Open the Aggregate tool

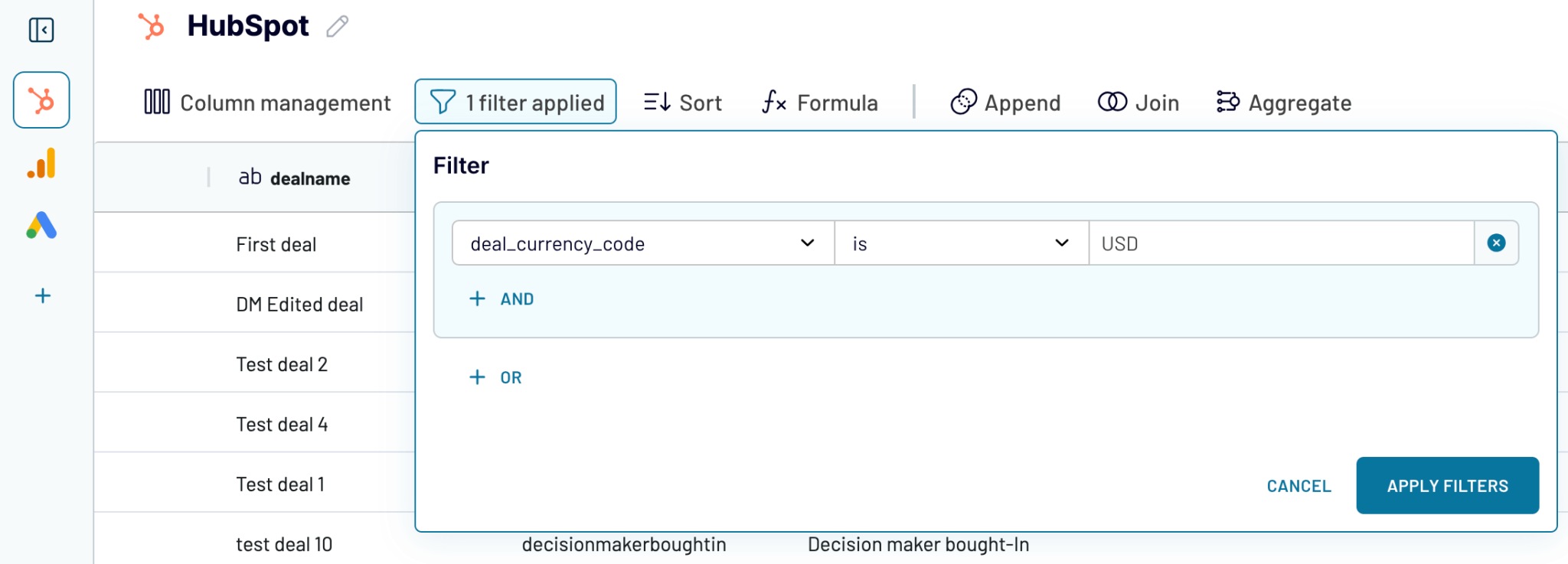click(1283, 102)
